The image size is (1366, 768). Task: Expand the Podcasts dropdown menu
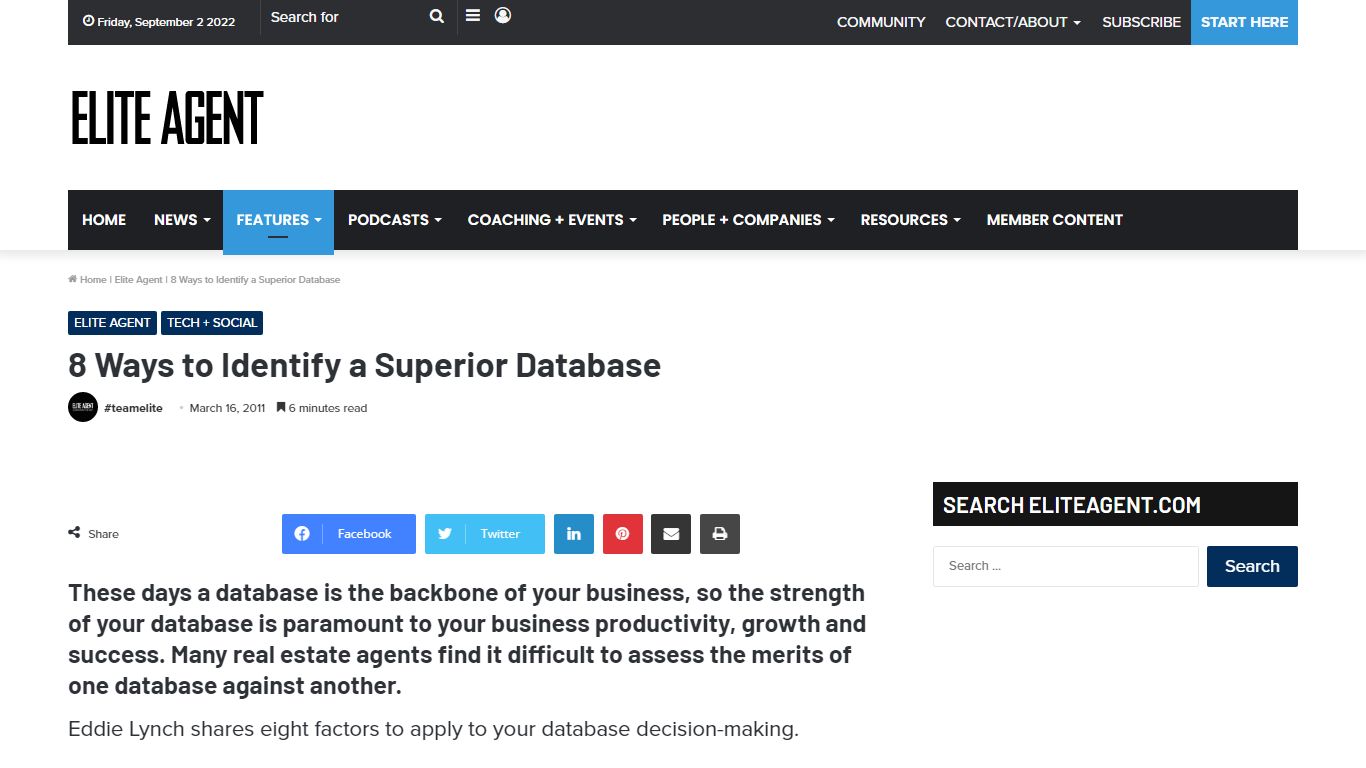point(394,220)
